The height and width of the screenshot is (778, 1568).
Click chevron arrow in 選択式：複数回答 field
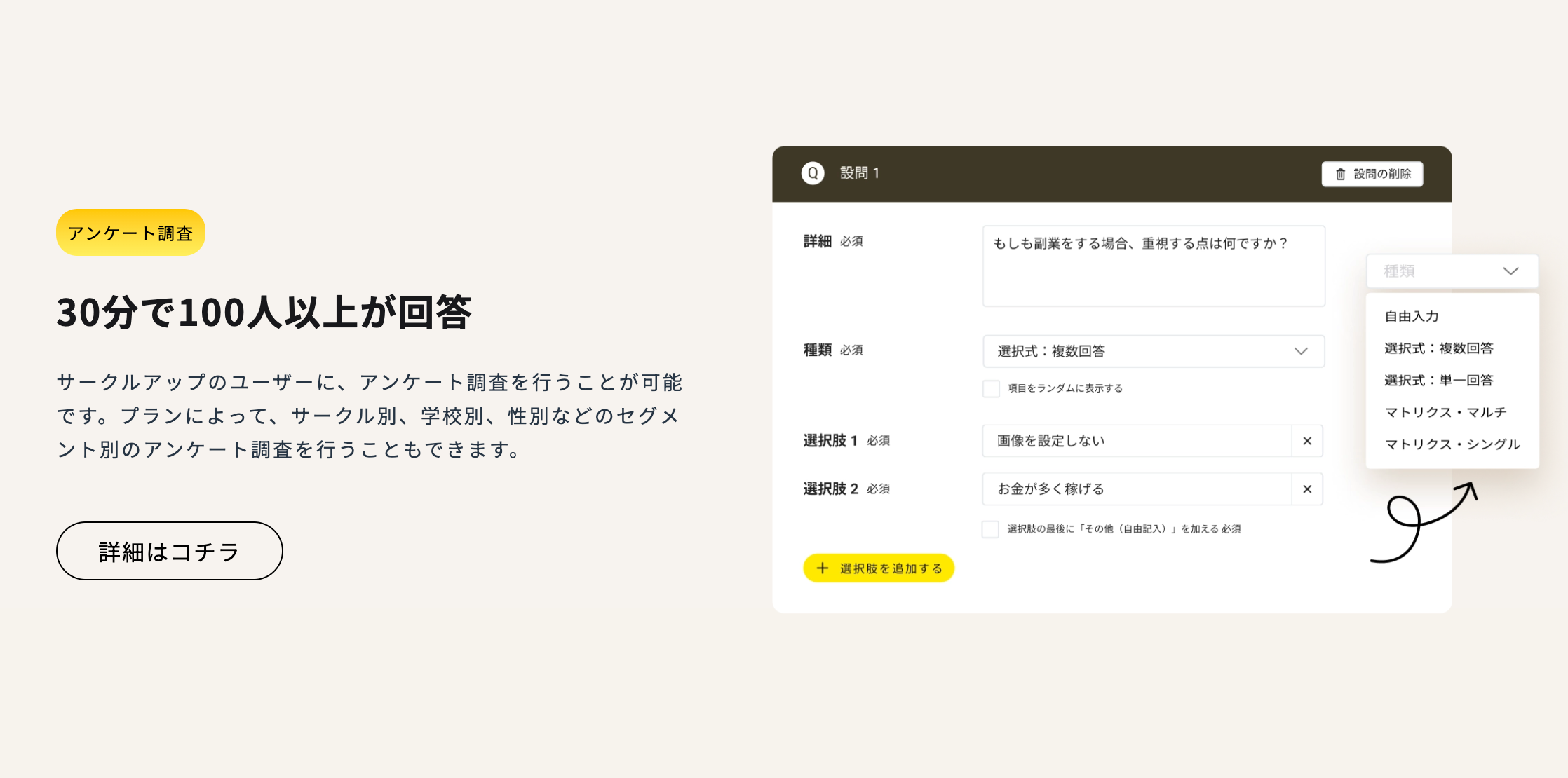click(1301, 351)
